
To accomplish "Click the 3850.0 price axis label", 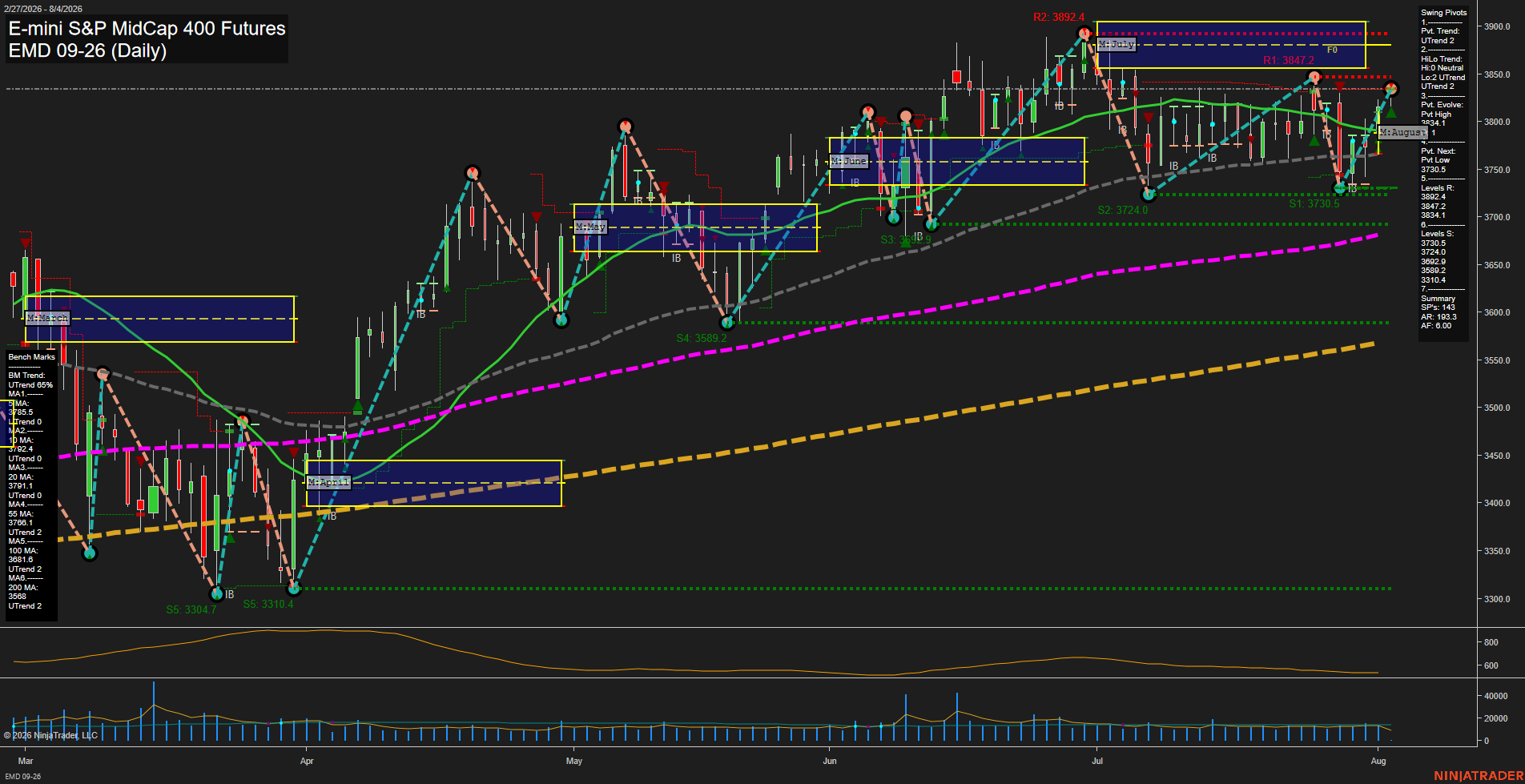I will coord(1497,74).
